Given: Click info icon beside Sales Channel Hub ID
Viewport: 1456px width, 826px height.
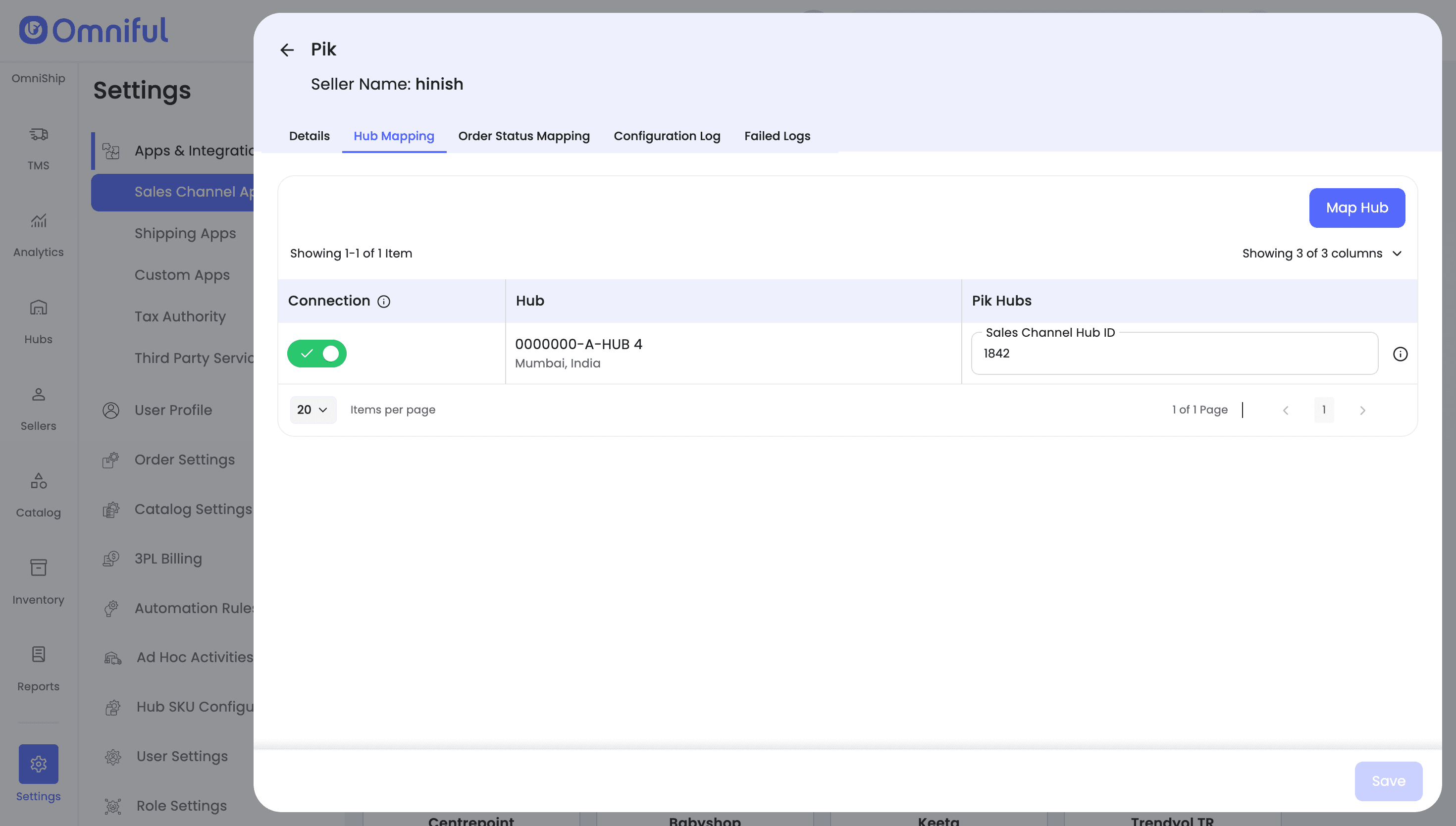Looking at the screenshot, I should (1400, 354).
